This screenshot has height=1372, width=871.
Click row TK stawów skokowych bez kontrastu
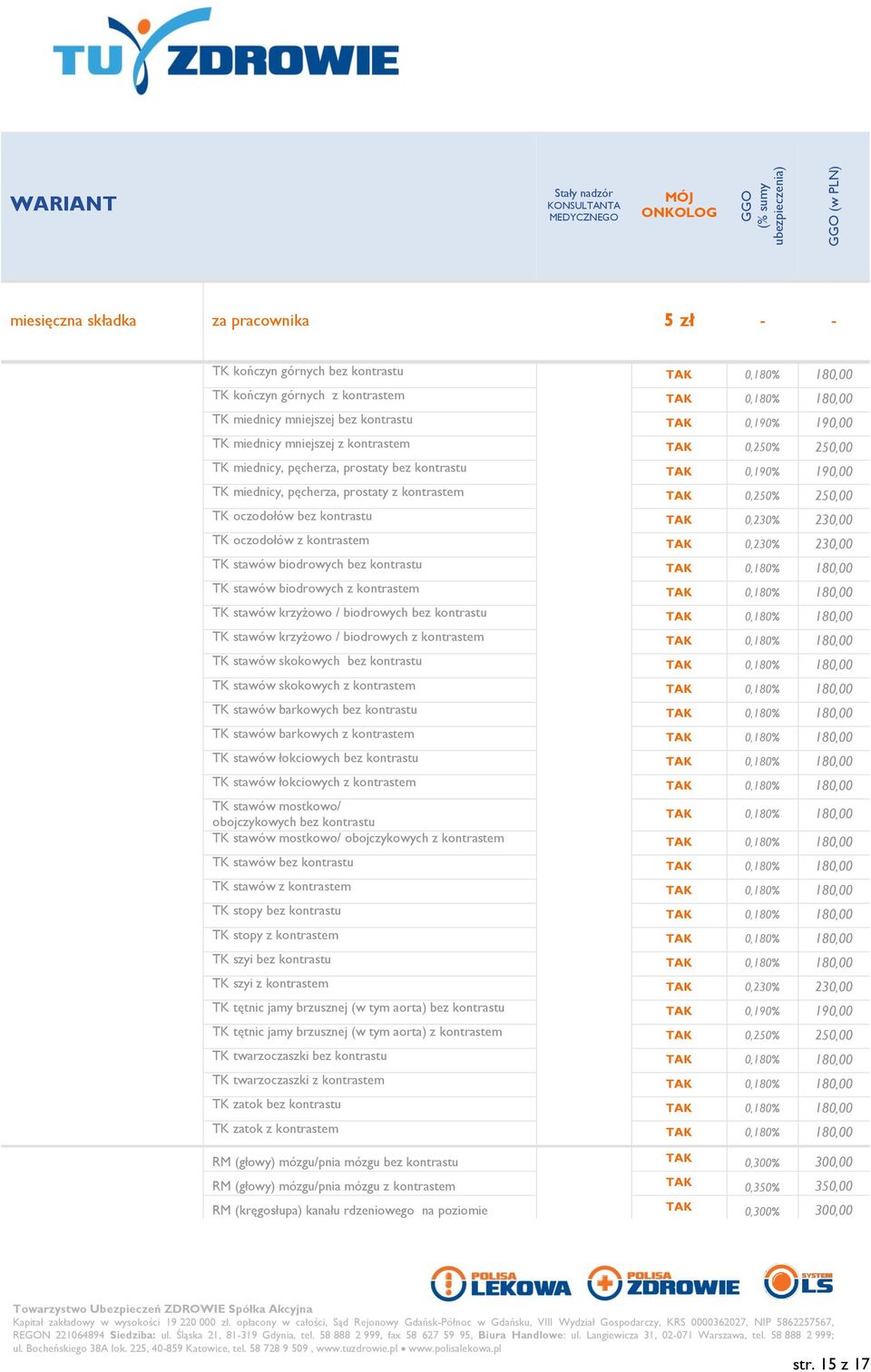point(317,661)
